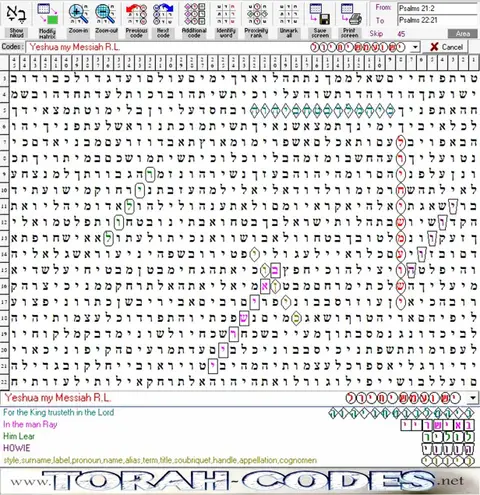Select the Skip value 45

point(401,34)
